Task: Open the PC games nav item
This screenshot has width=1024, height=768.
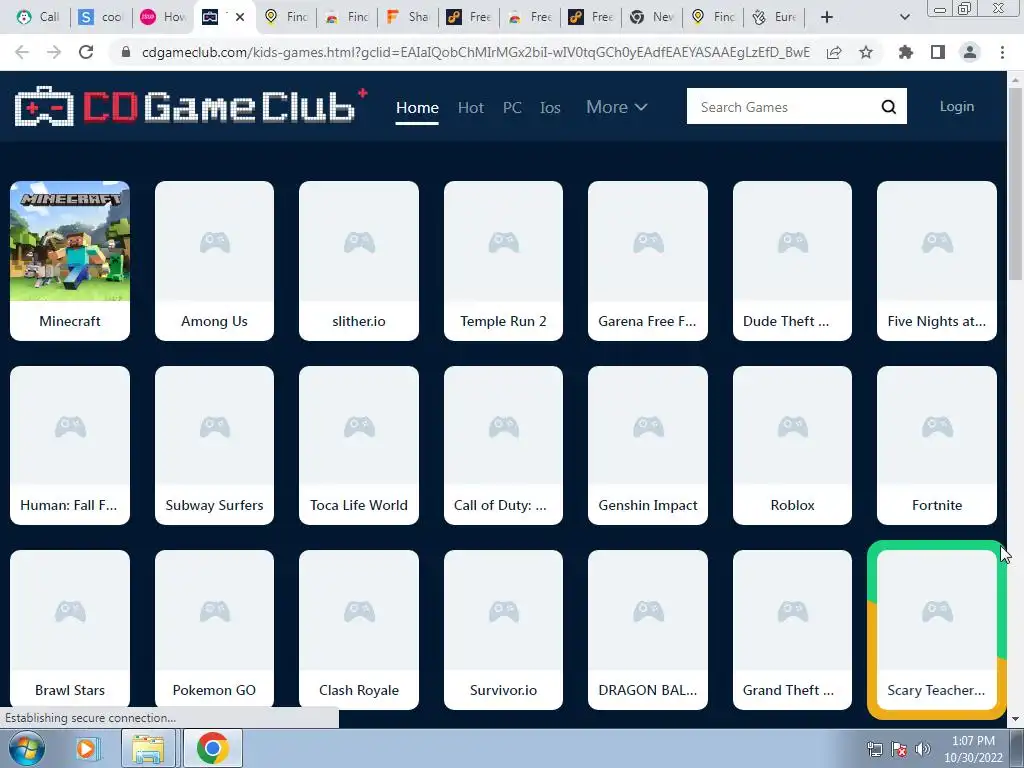Action: click(512, 107)
